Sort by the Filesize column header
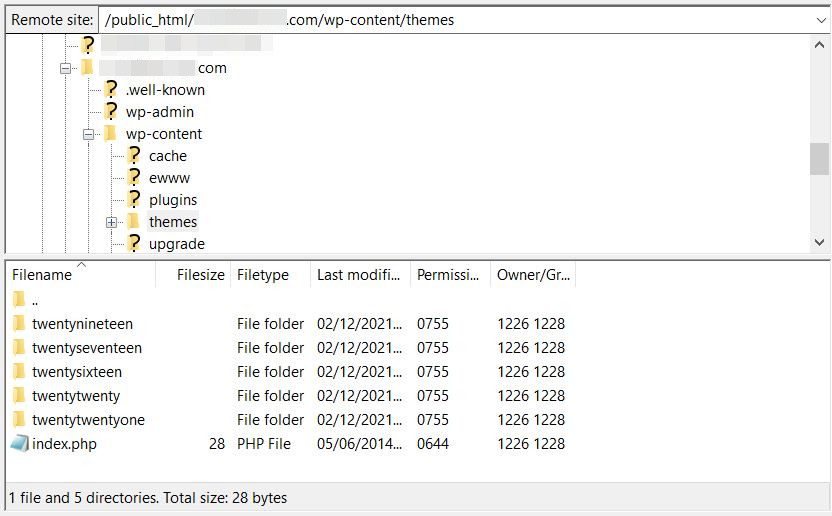 [200, 275]
